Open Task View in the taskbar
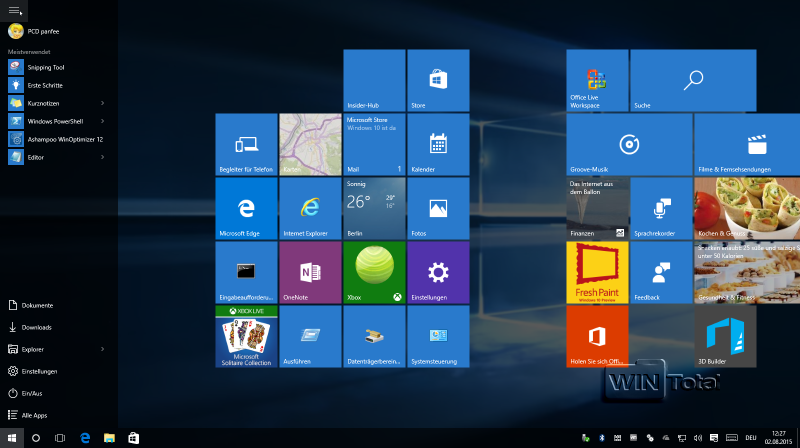 click(60, 438)
